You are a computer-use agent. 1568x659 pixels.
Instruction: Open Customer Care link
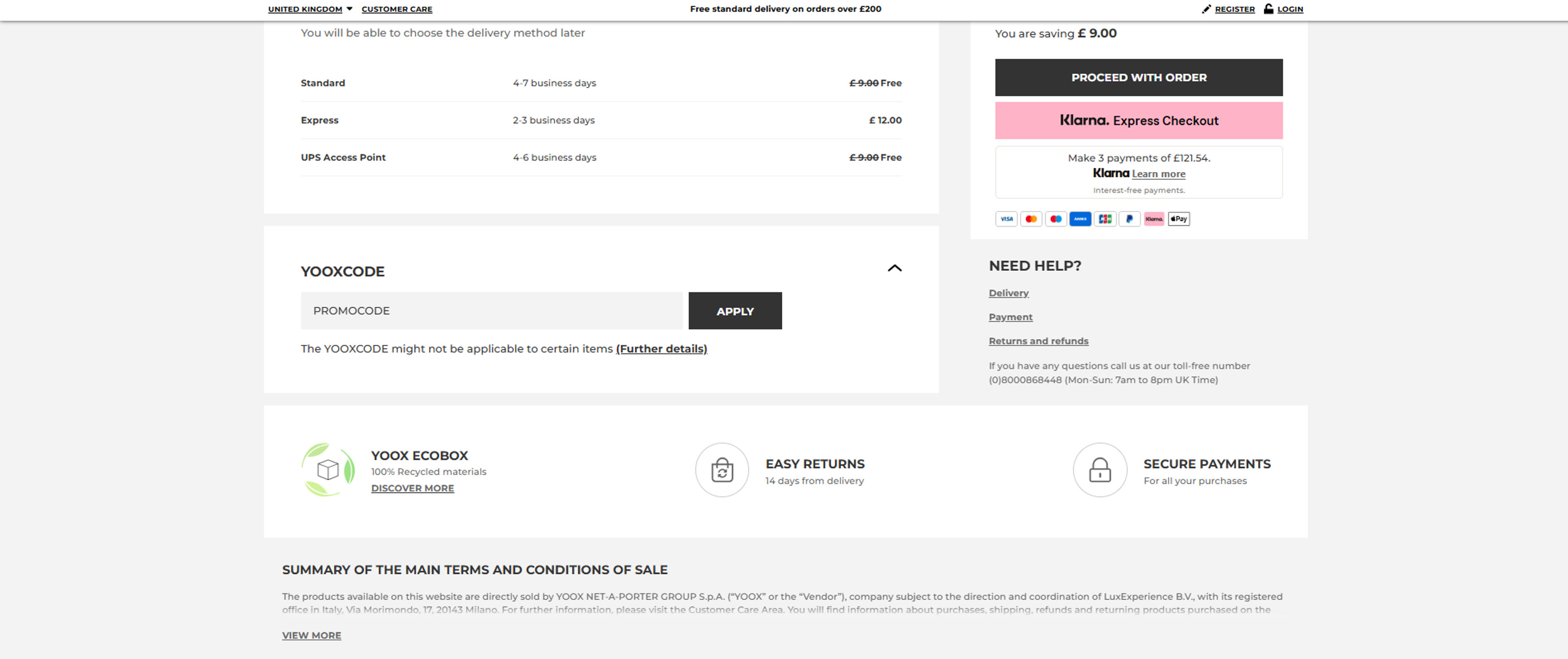click(x=397, y=9)
